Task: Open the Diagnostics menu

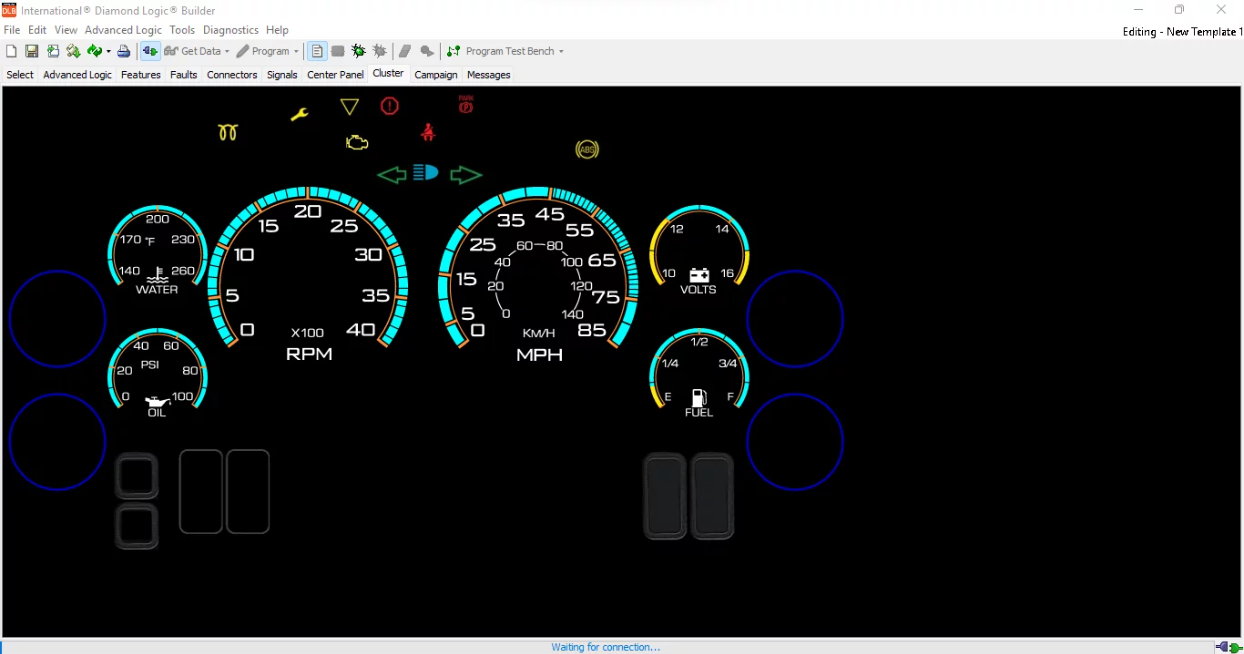Action: (230, 29)
